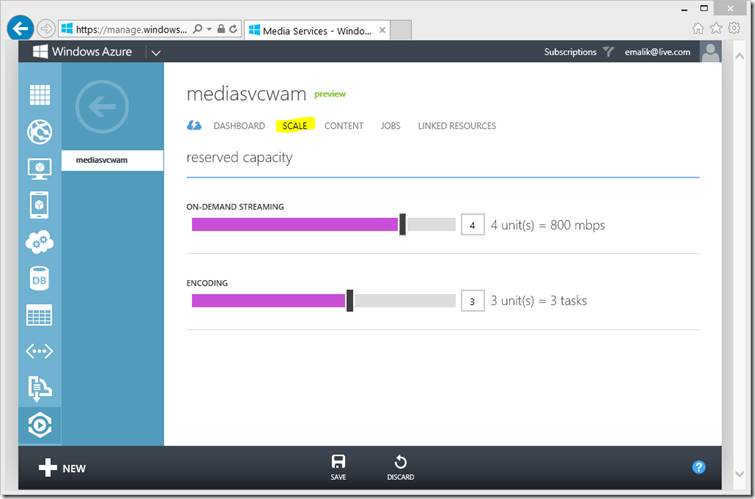Open Media Services play icon in sidebar
The image size is (755, 499).
(39, 425)
